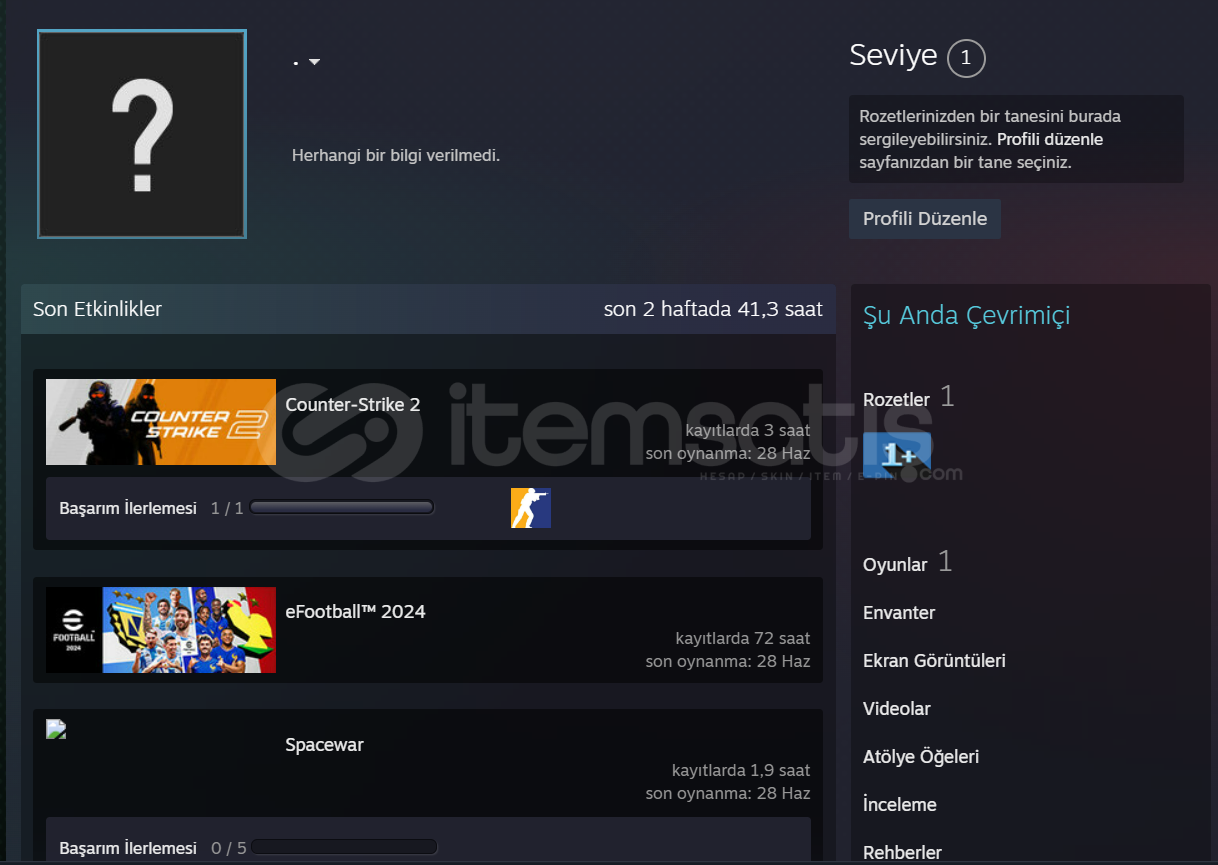Open Ekran Görüntüleri link
Screen dimensions: 1218x865
(934, 661)
